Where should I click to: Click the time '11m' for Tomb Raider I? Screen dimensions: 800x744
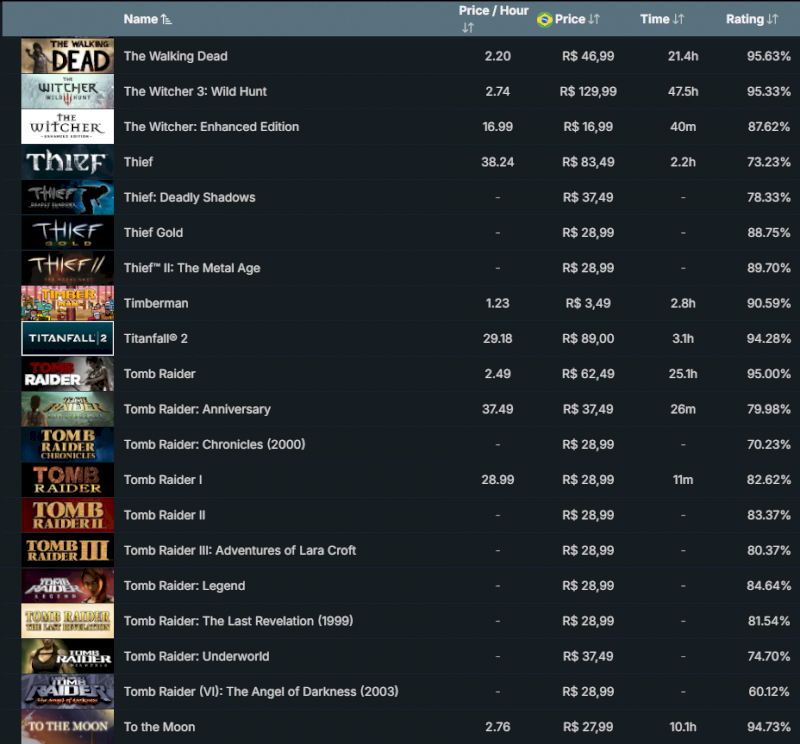683,480
